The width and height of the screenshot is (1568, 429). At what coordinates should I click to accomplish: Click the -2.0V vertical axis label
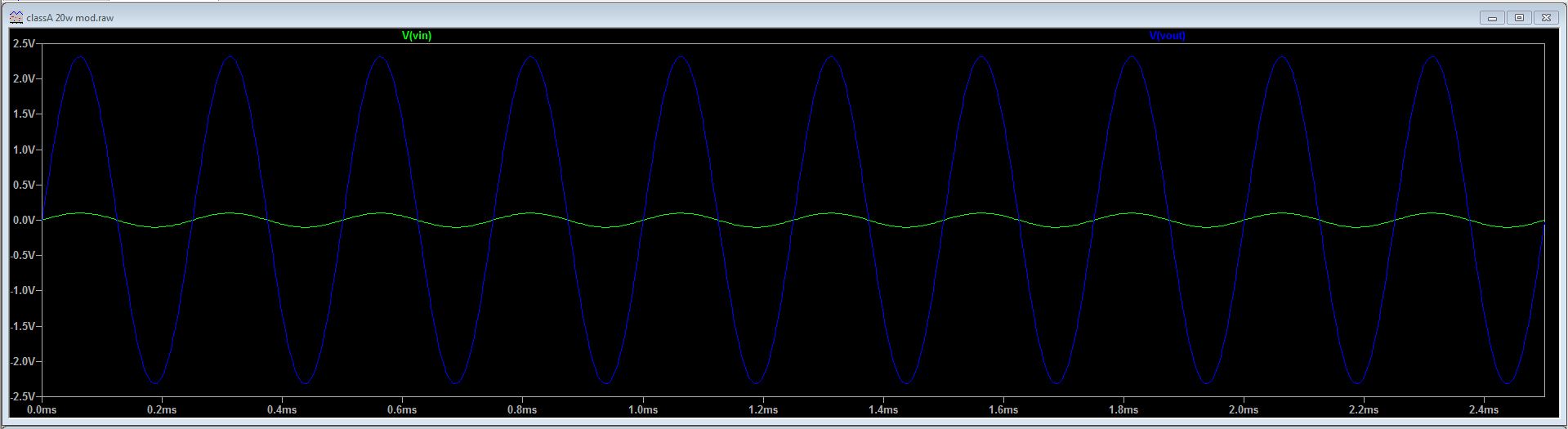[x=22, y=361]
